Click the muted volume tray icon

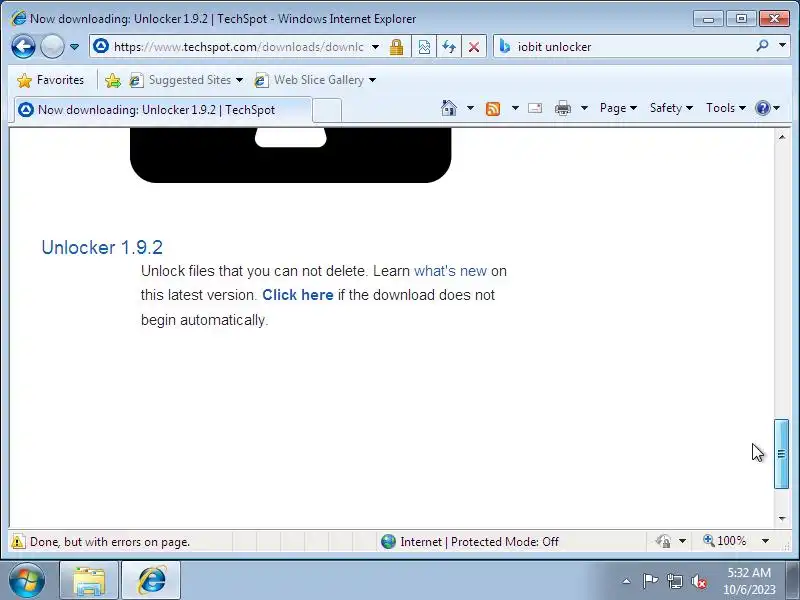[699, 581]
